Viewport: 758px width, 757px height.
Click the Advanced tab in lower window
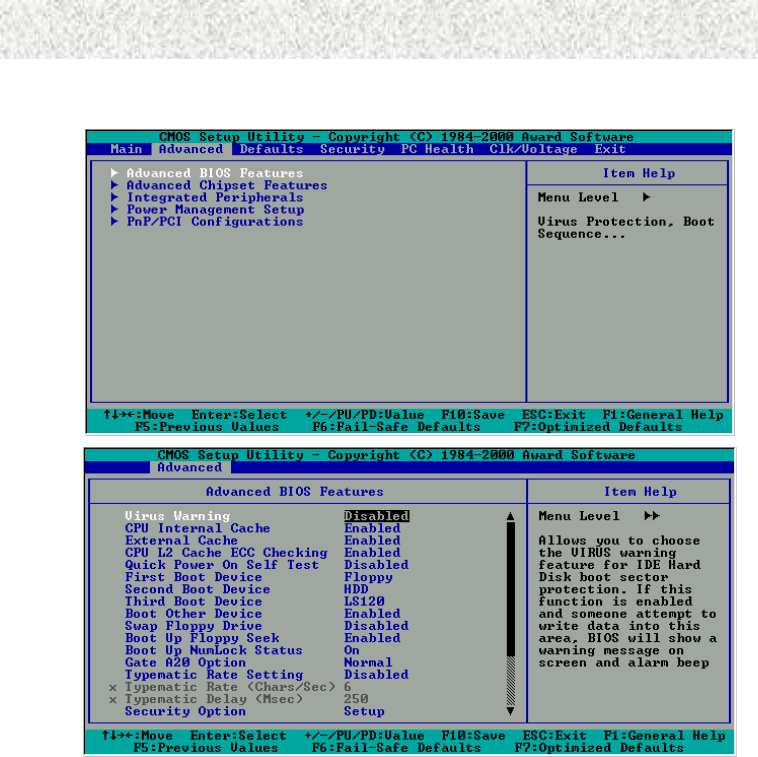[190, 467]
